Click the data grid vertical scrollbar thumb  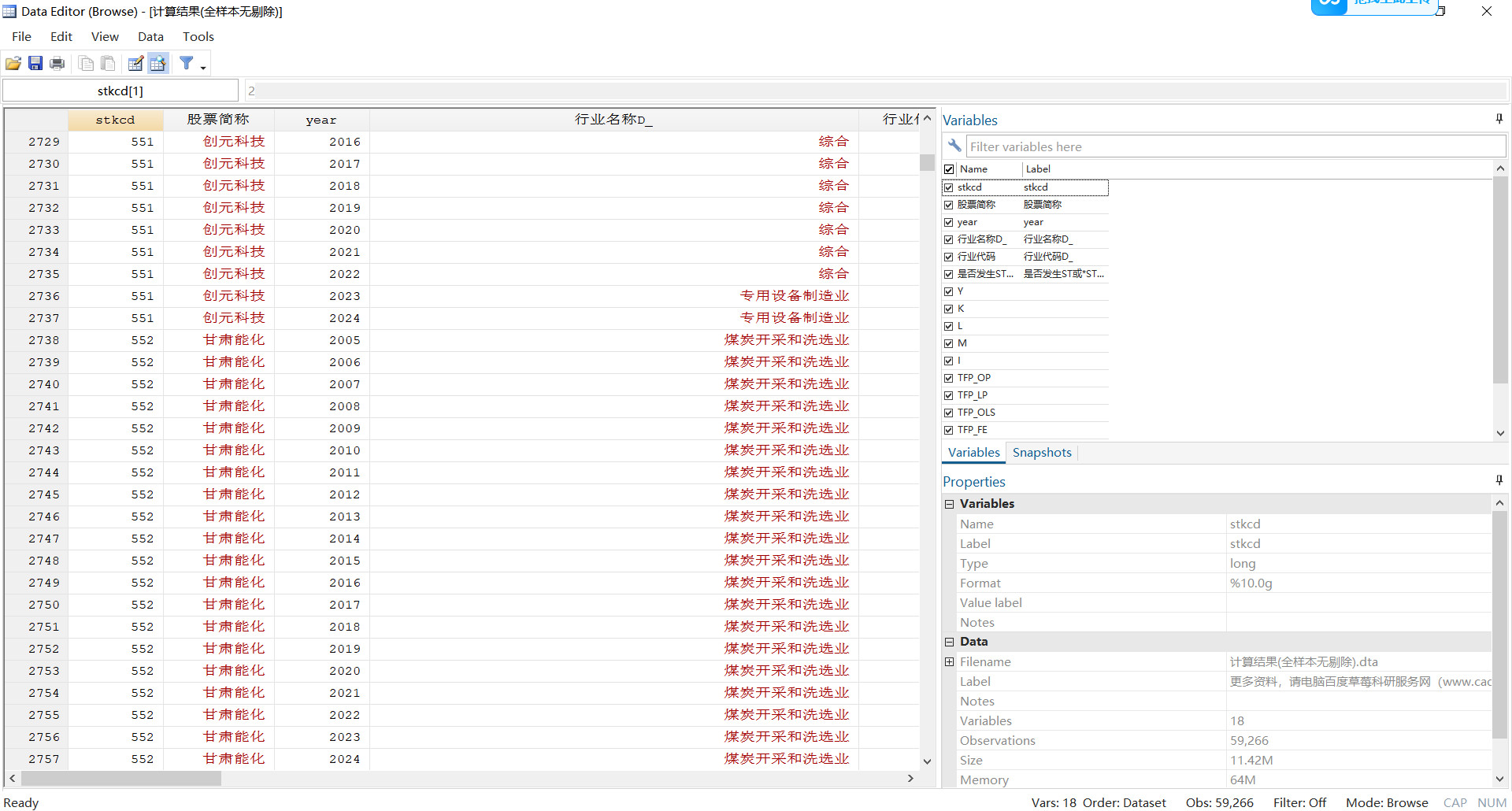927,162
